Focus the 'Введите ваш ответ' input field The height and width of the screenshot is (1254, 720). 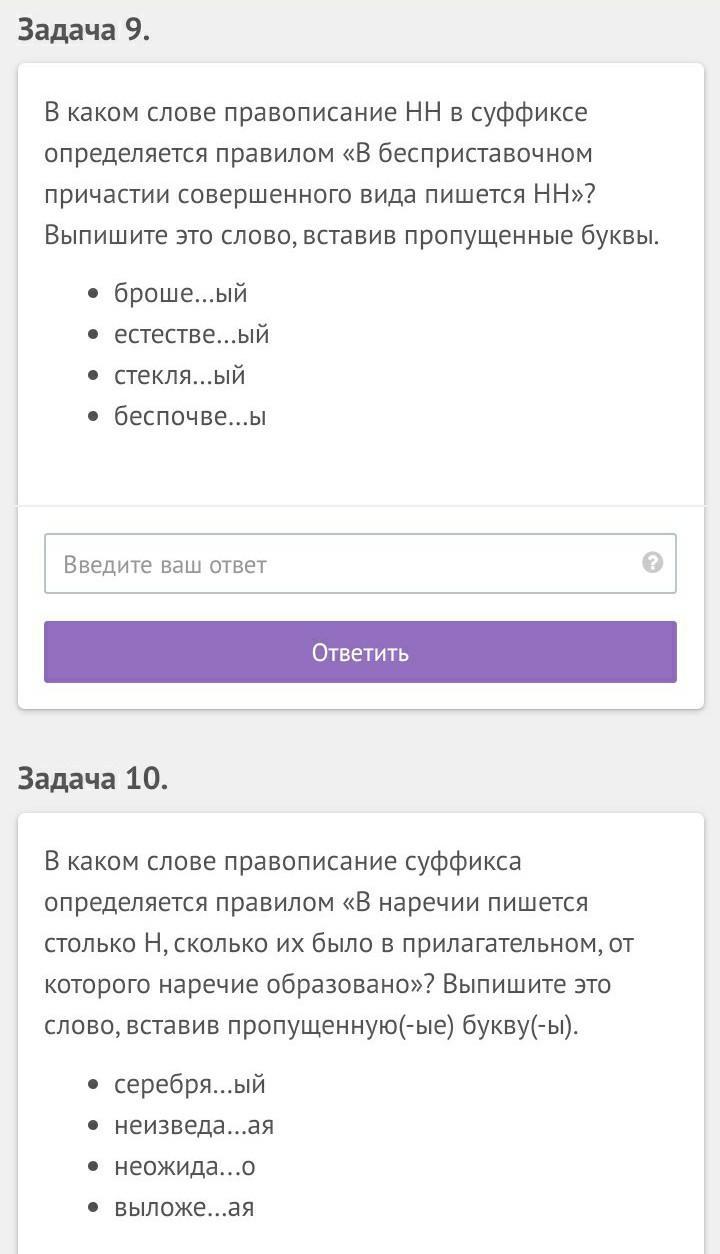[x=340, y=564]
